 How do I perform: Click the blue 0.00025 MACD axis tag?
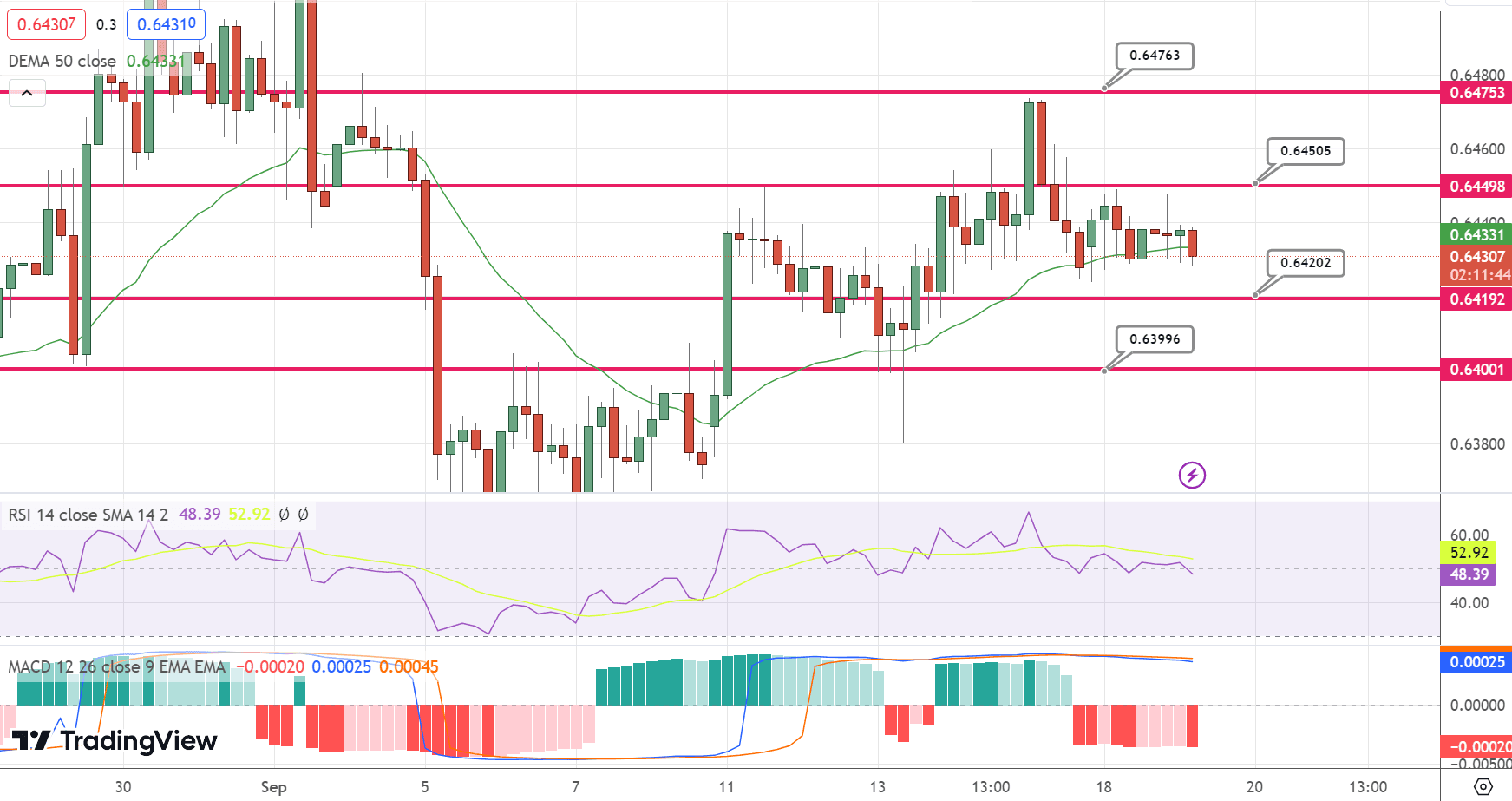click(1476, 662)
